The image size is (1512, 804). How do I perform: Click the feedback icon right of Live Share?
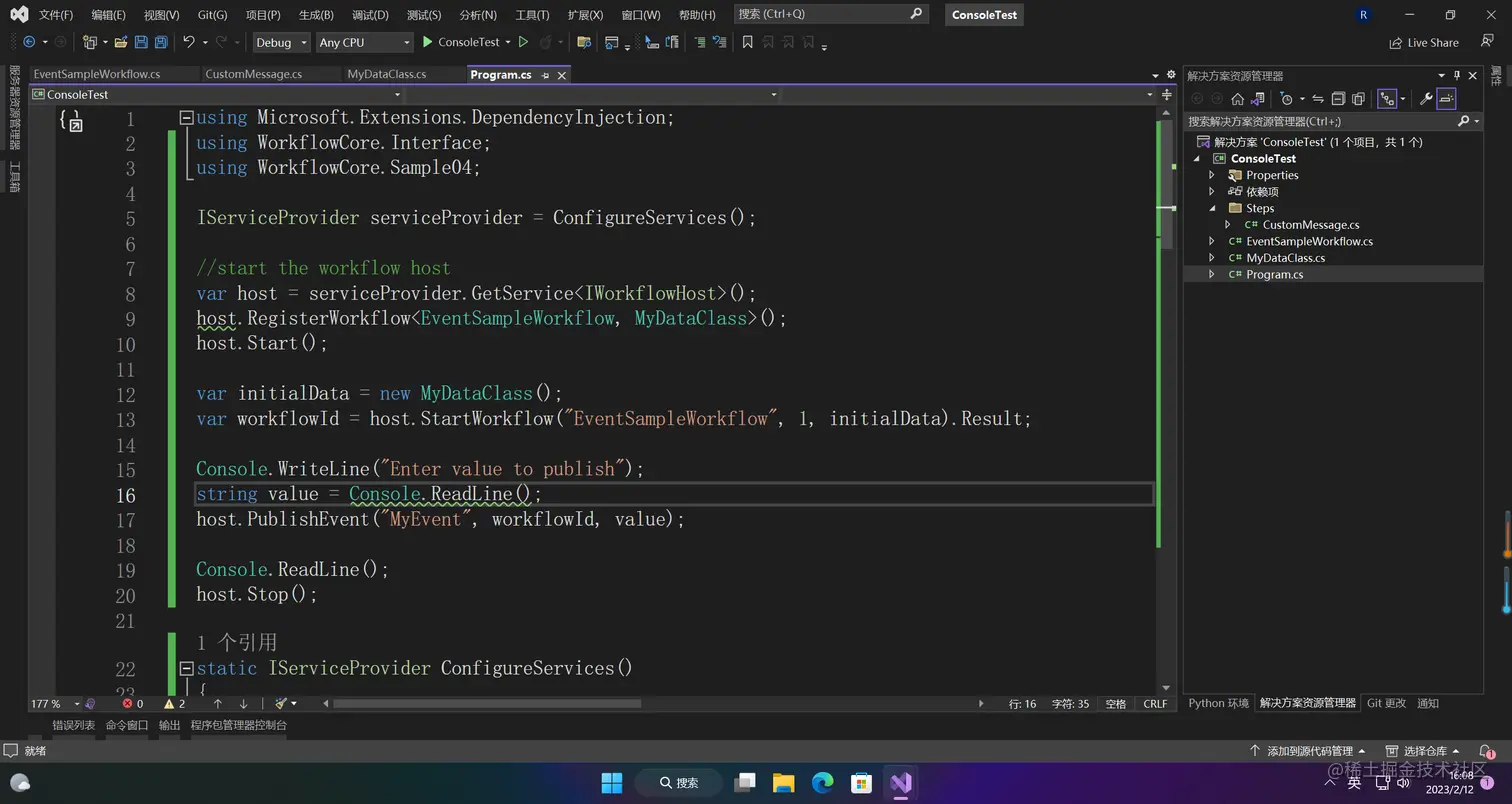click(x=1487, y=42)
